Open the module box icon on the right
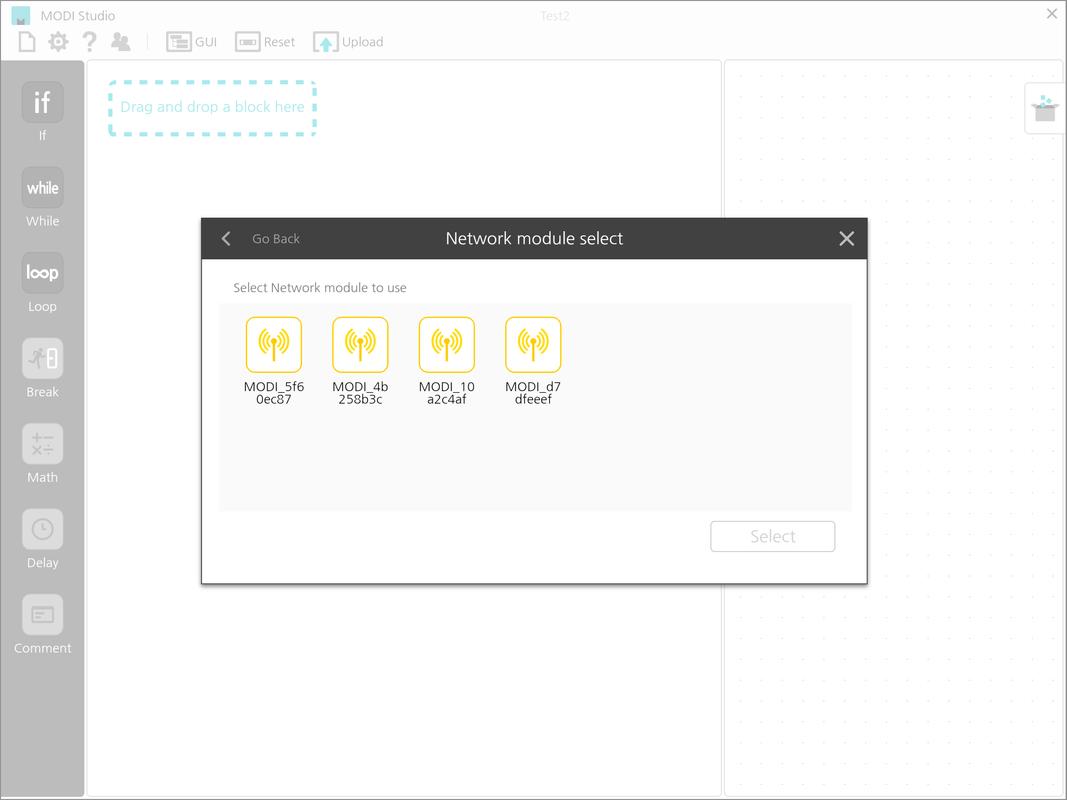1067x800 pixels. coord(1045,108)
